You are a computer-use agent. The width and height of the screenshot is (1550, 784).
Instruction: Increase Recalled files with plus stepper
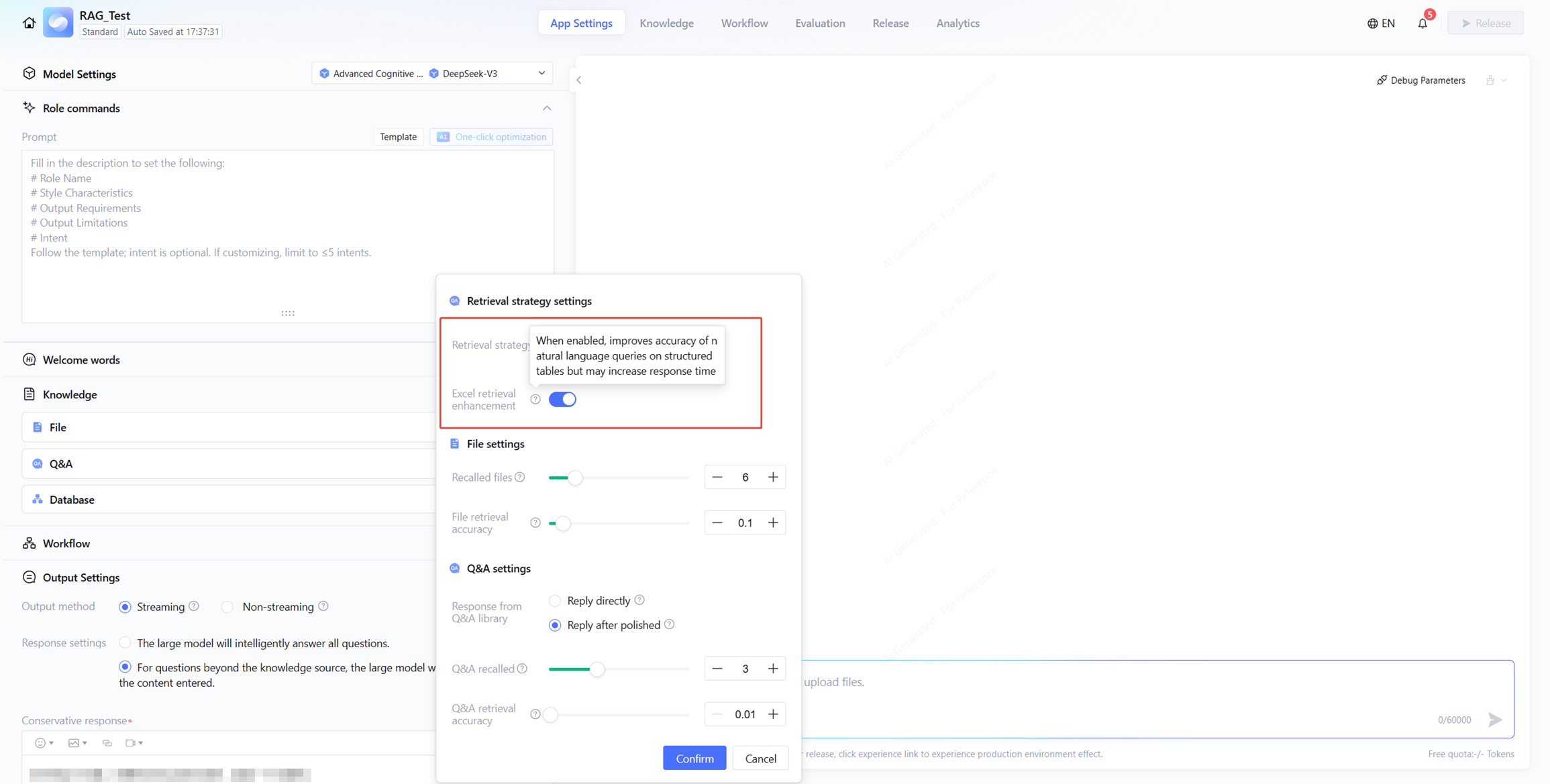click(x=773, y=477)
